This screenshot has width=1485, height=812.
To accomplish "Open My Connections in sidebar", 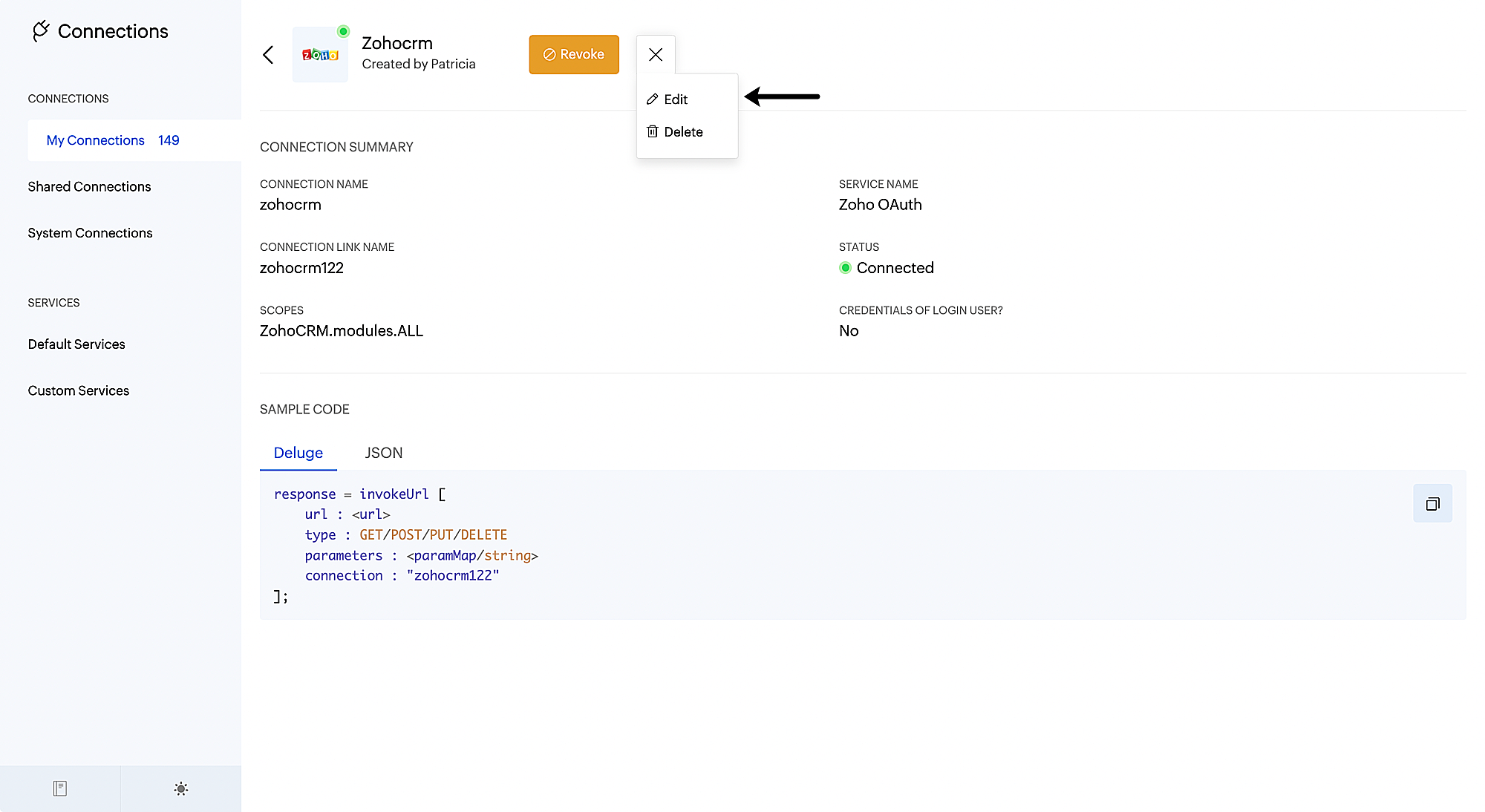I will pyautogui.click(x=96, y=140).
